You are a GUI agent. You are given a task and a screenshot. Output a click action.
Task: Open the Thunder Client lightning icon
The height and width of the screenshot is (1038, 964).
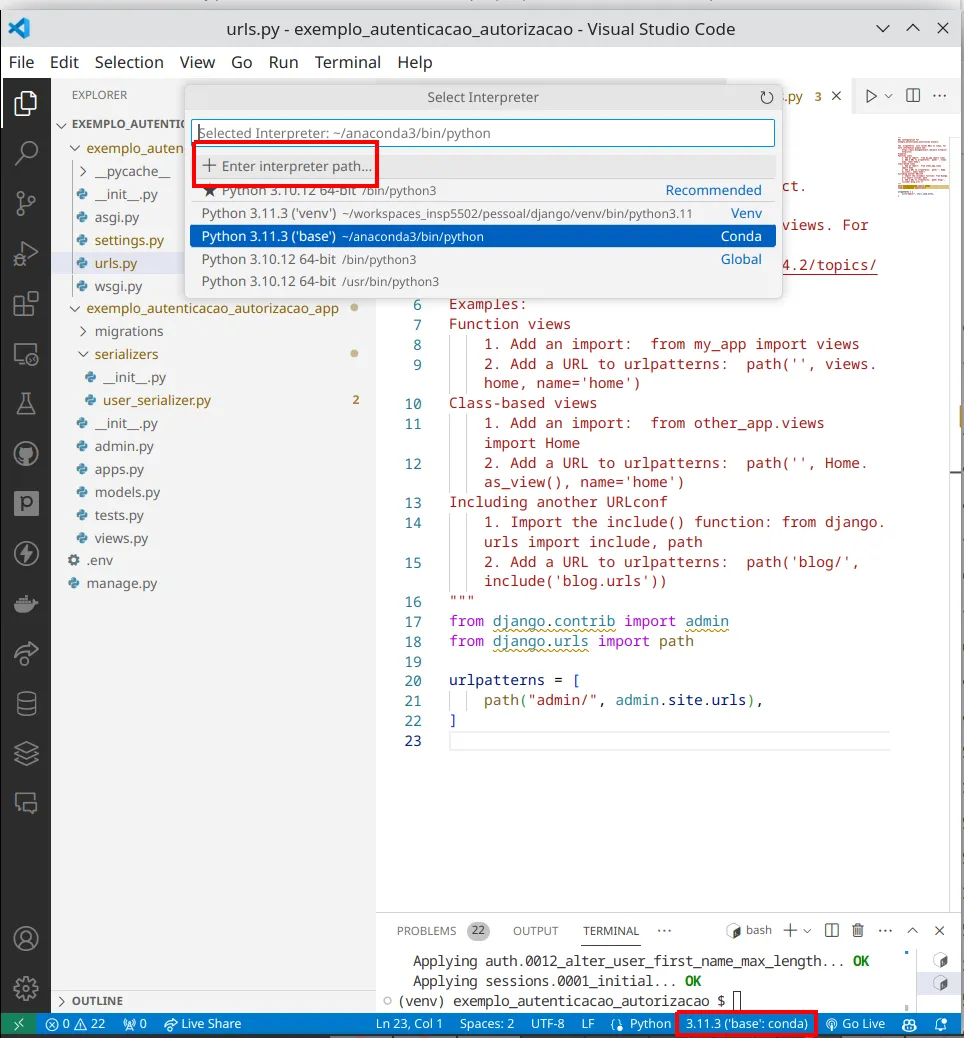(26, 553)
